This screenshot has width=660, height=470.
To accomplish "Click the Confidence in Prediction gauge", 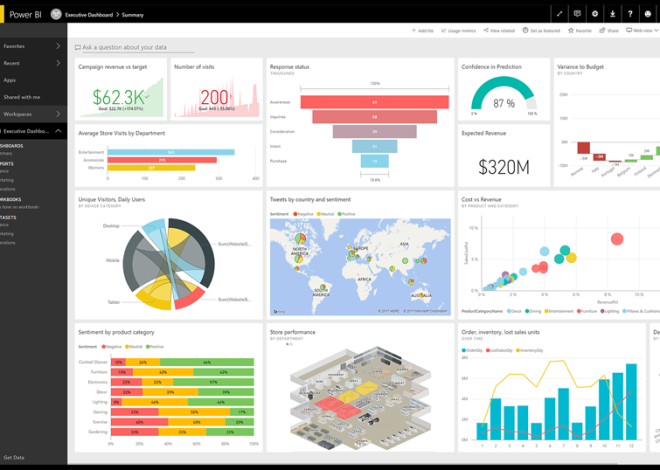I will pyautogui.click(x=503, y=94).
